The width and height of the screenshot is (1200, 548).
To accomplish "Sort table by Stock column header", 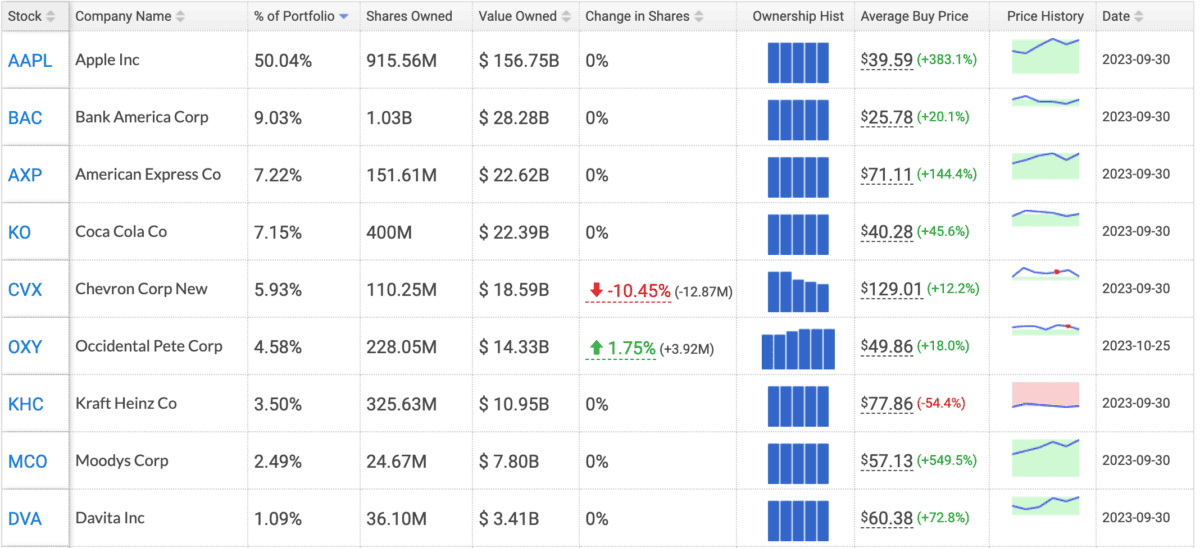I will (x=33, y=16).
